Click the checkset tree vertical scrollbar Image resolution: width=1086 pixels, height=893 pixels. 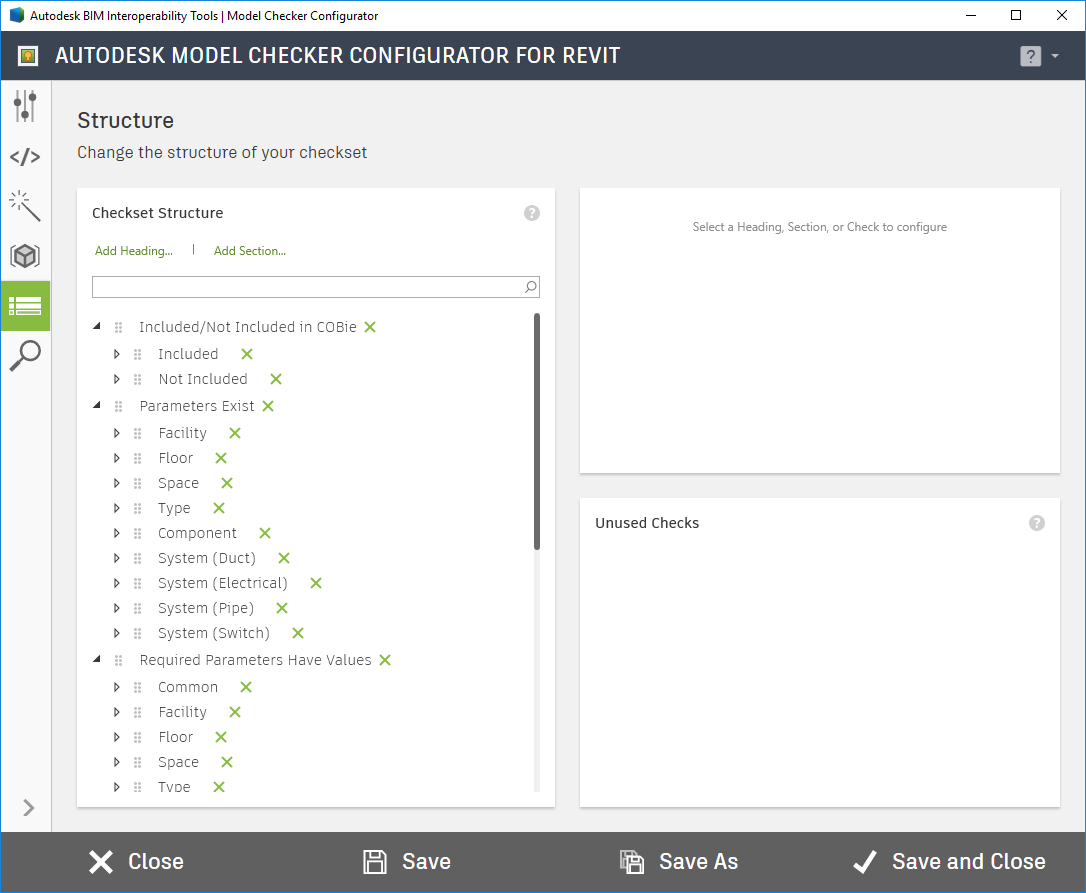pyautogui.click(x=537, y=432)
